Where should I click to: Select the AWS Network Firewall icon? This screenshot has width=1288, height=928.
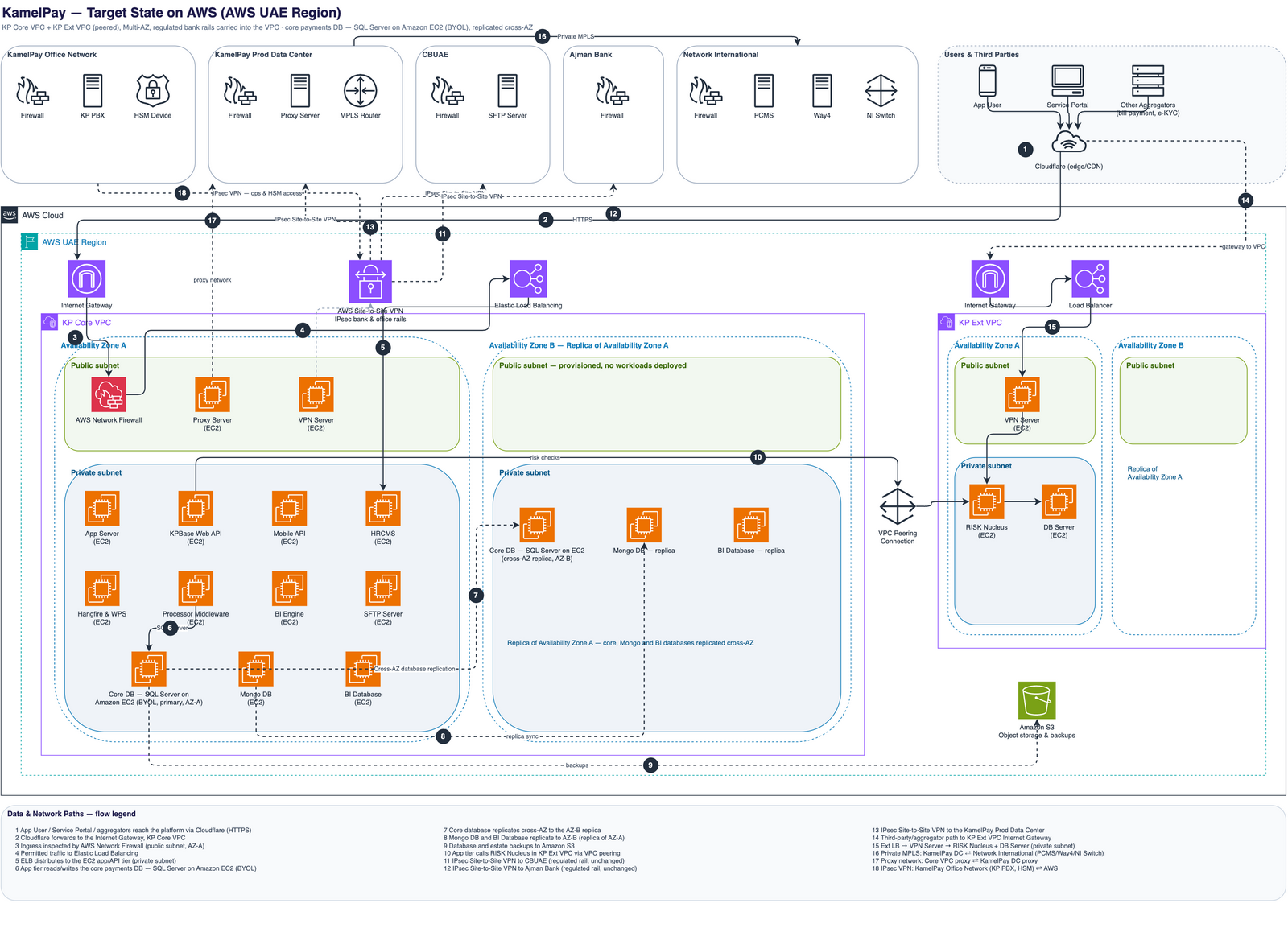click(x=109, y=394)
